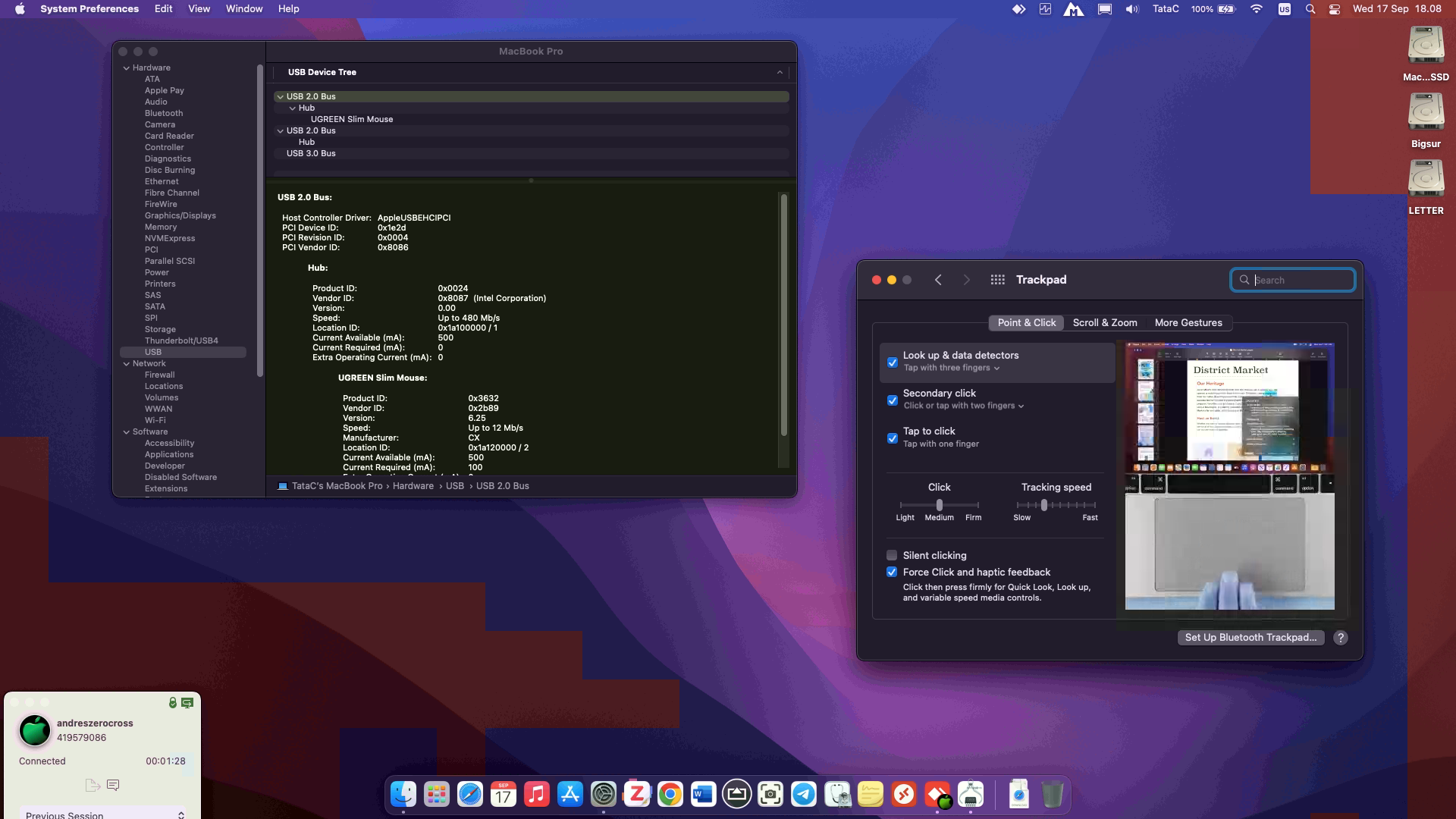The height and width of the screenshot is (819, 1456).
Task: Enable the Silent clicking checkbox
Action: pos(892,555)
